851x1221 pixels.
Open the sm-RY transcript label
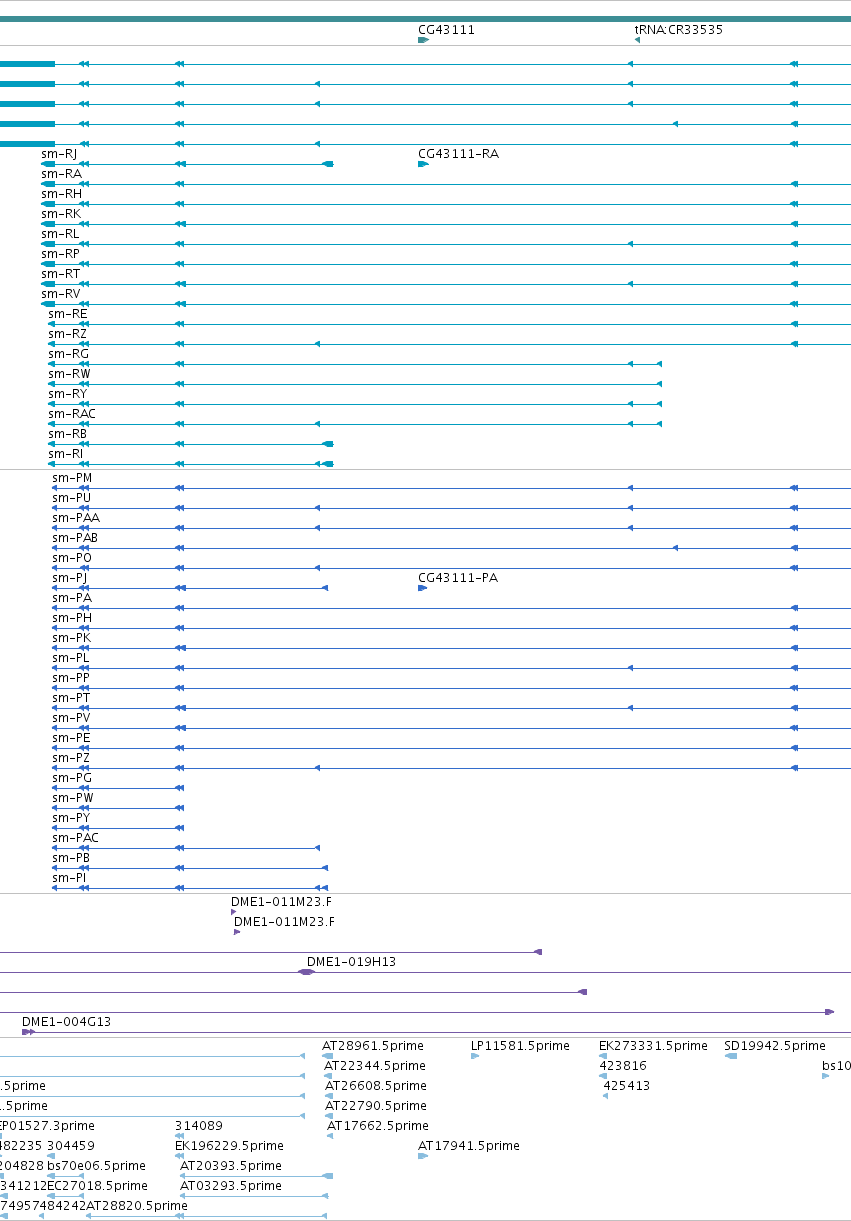tap(68, 394)
